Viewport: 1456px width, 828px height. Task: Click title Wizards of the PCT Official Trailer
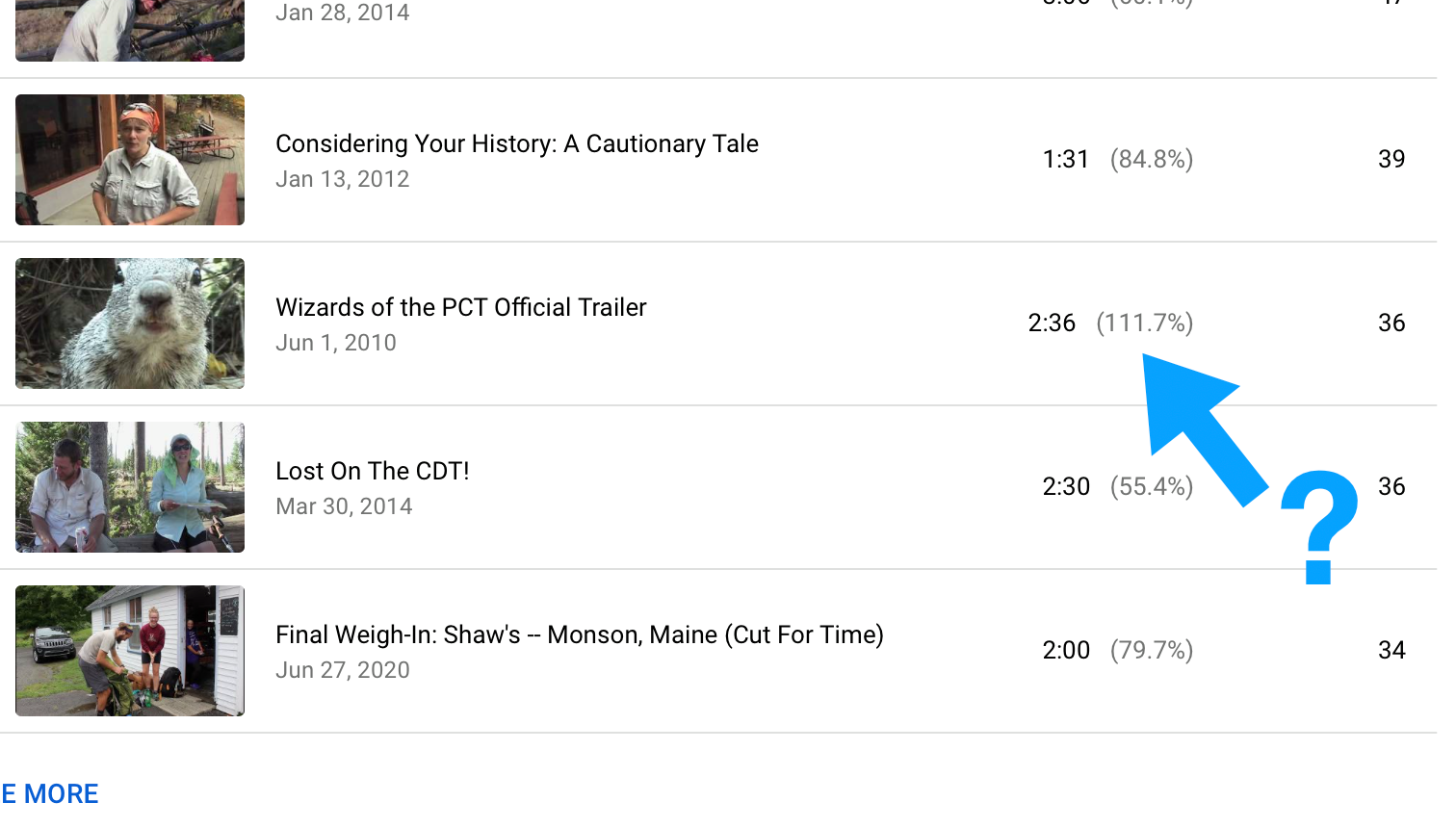pyautogui.click(x=461, y=307)
